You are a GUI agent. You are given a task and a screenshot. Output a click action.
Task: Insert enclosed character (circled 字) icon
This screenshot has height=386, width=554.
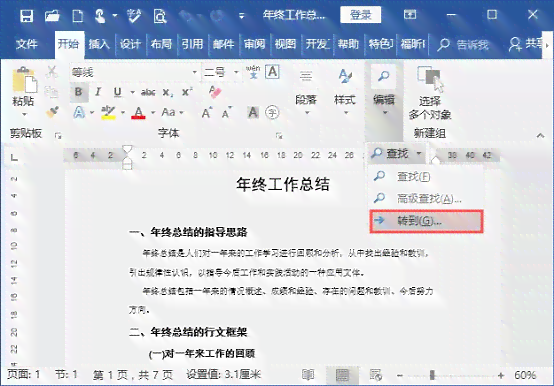272,113
